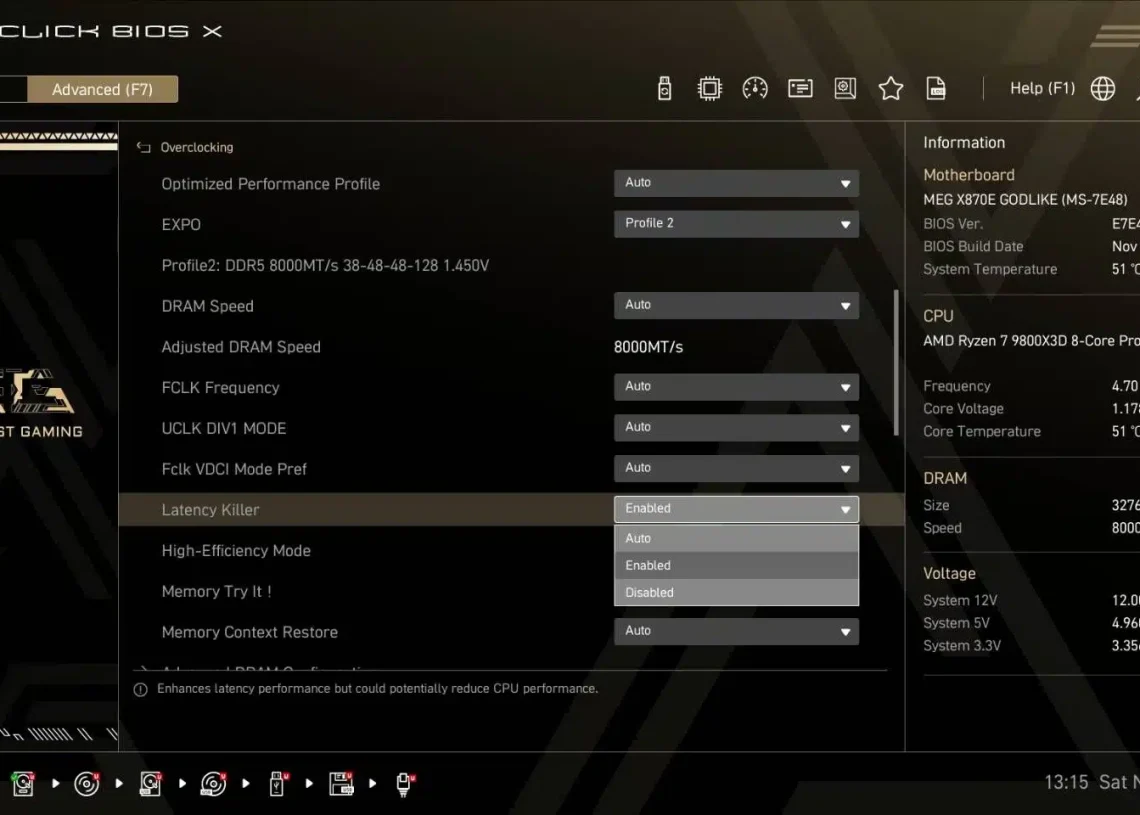Screen dimensions: 1140x815
Task: Open Help (F1)
Action: 1042,89
